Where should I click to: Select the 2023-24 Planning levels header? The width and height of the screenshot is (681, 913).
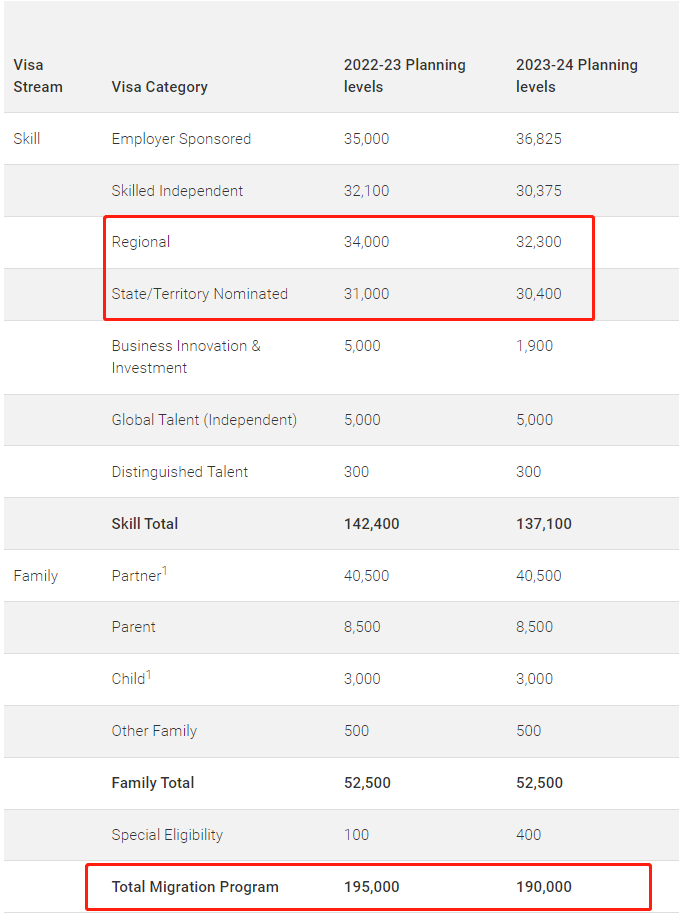(577, 76)
